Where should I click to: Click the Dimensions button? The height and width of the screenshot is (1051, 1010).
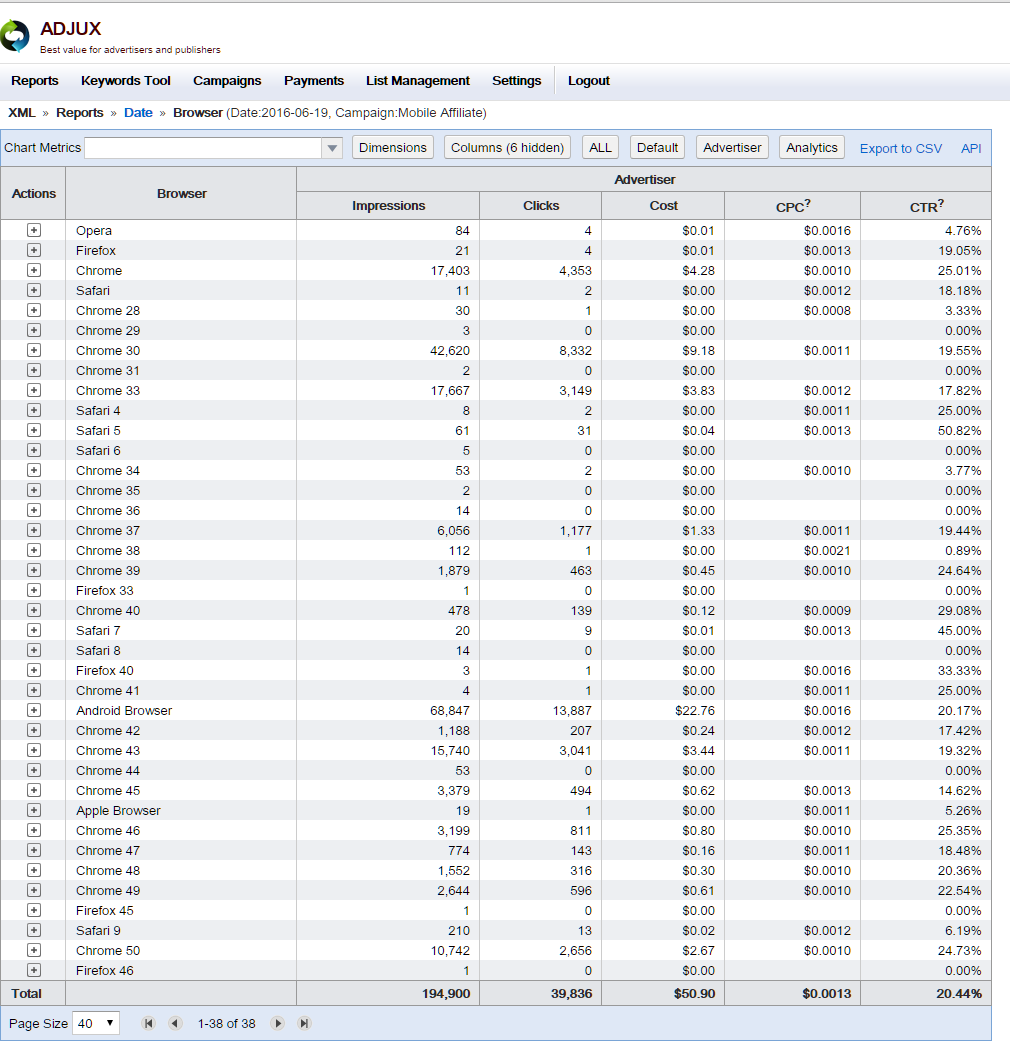tap(393, 147)
